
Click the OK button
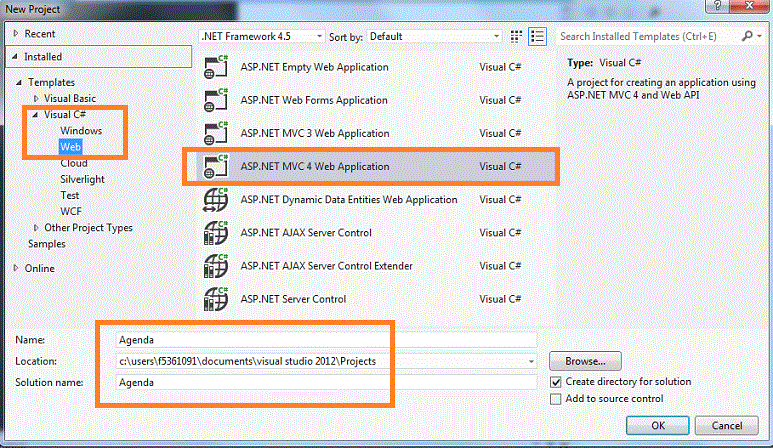pos(658,425)
